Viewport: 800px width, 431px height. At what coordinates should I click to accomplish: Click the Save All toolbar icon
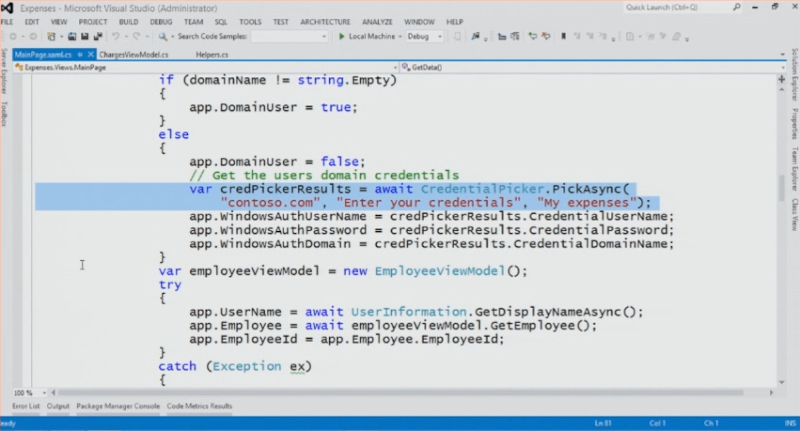coord(97,36)
